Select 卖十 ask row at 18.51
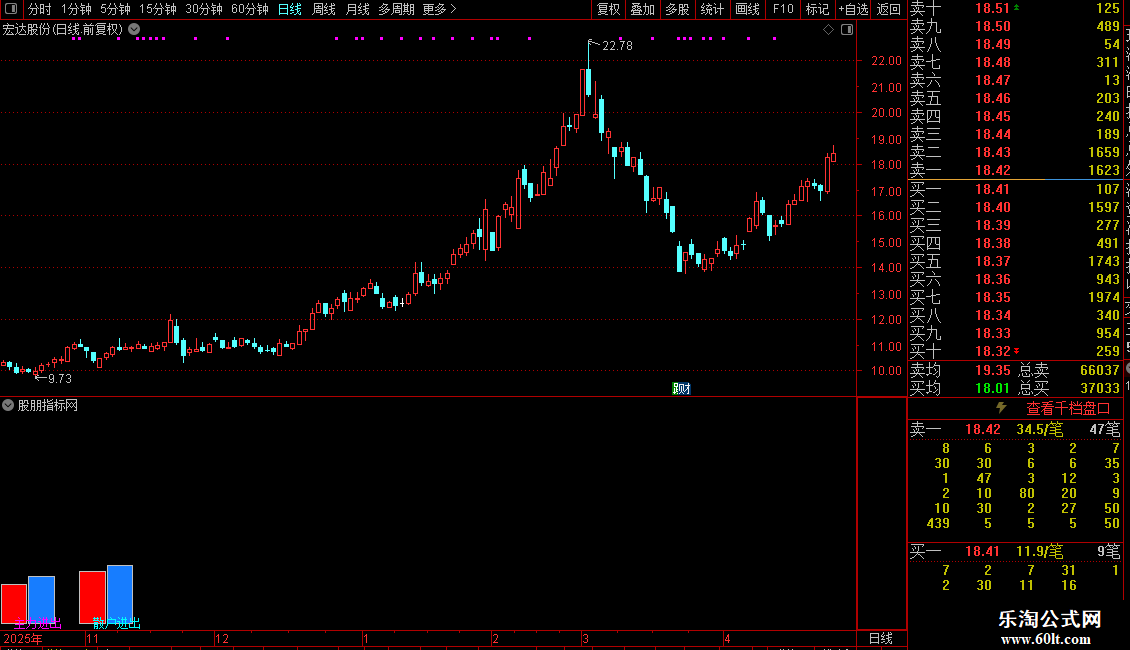1130x650 pixels. coord(1015,9)
